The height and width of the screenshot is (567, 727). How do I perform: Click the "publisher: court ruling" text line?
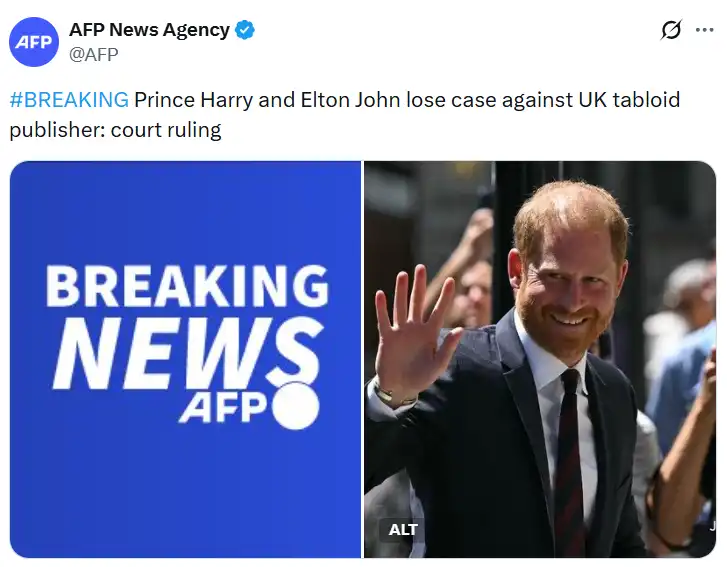(115, 130)
